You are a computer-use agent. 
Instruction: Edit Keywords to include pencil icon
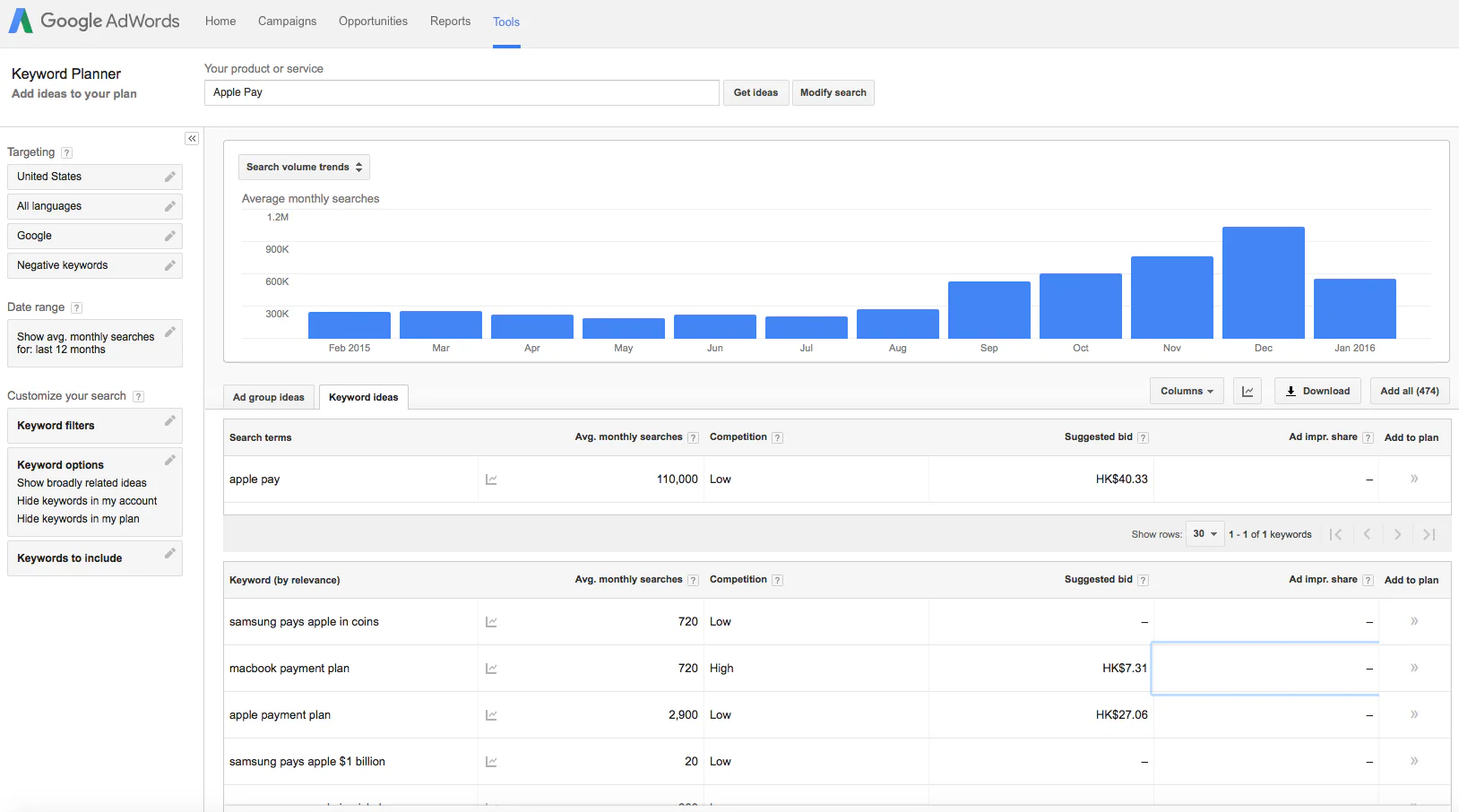tap(169, 553)
